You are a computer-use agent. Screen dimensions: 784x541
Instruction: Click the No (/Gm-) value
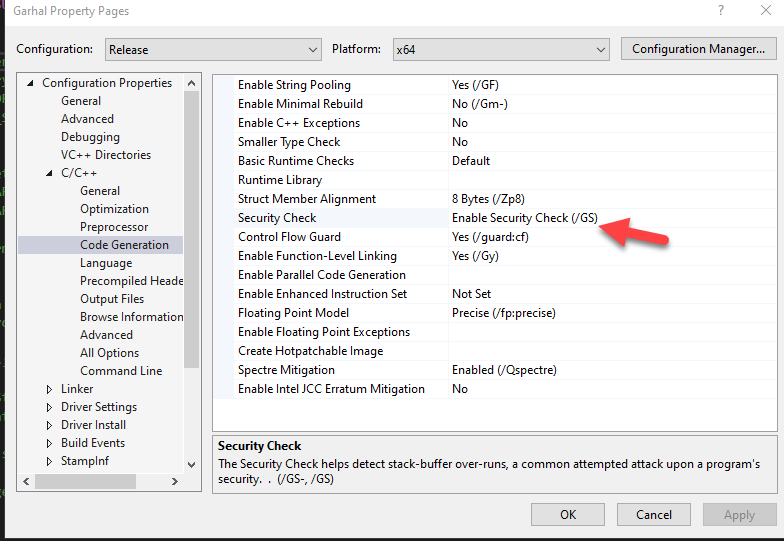point(480,104)
